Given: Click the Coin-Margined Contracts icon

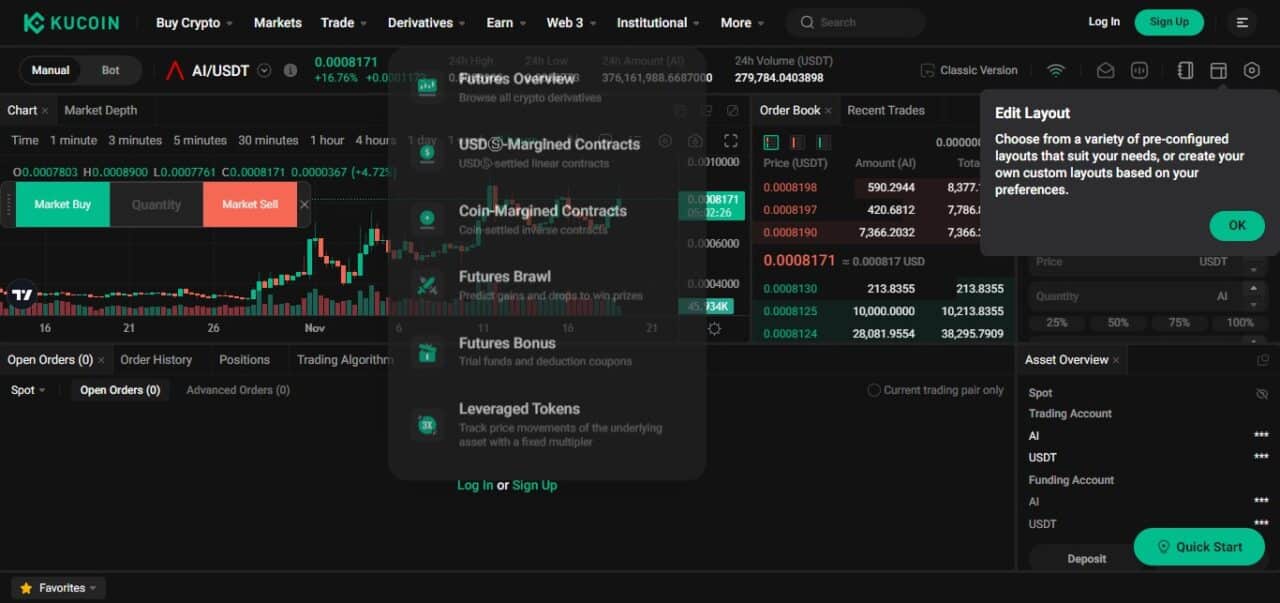Looking at the screenshot, I should [x=427, y=218].
